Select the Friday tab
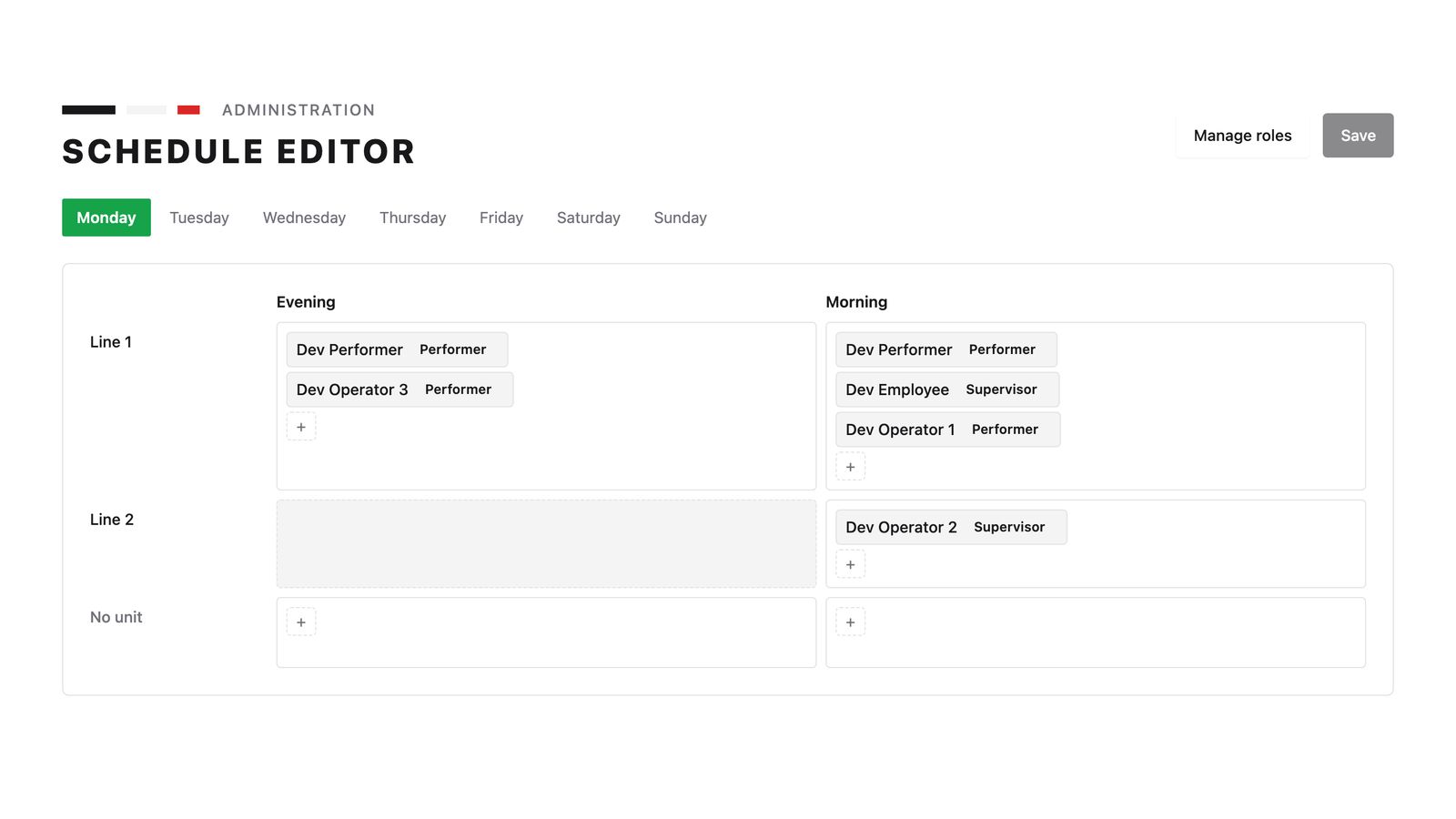This screenshot has height=819, width=1456. point(501,217)
